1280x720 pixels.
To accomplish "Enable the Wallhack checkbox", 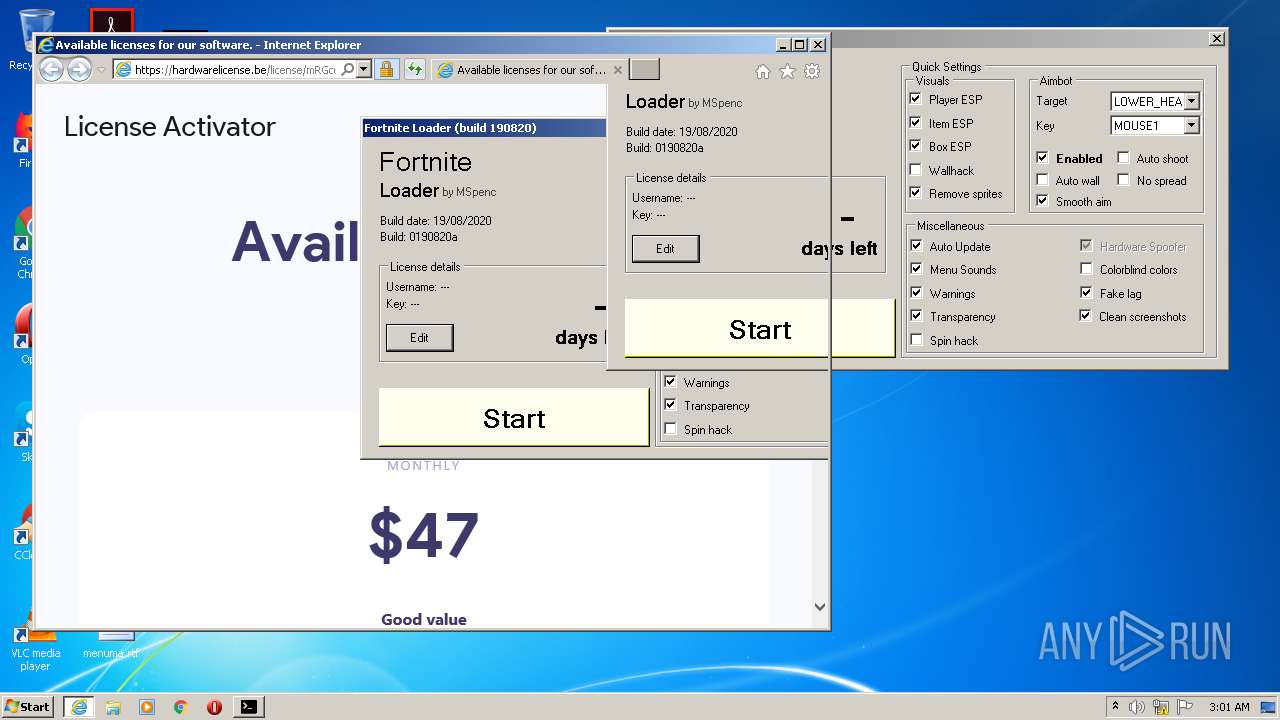I will pyautogui.click(x=915, y=170).
